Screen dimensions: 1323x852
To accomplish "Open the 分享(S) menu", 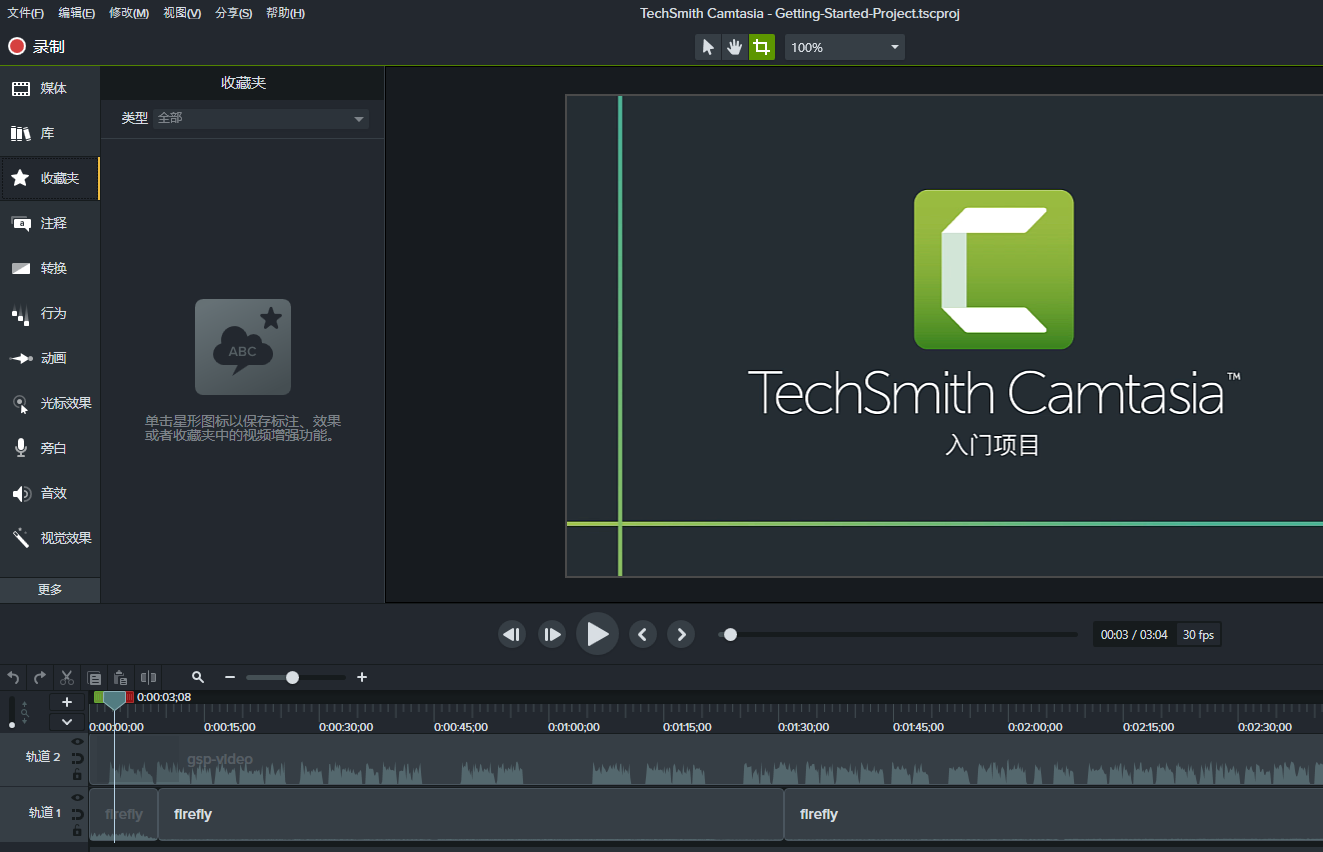I will 233,13.
